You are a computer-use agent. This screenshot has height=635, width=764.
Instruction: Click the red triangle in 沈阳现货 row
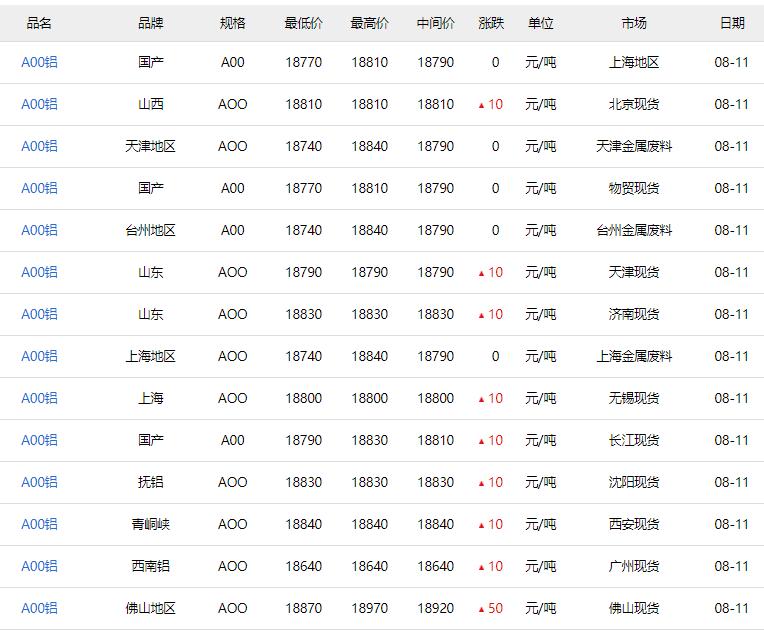(x=481, y=483)
